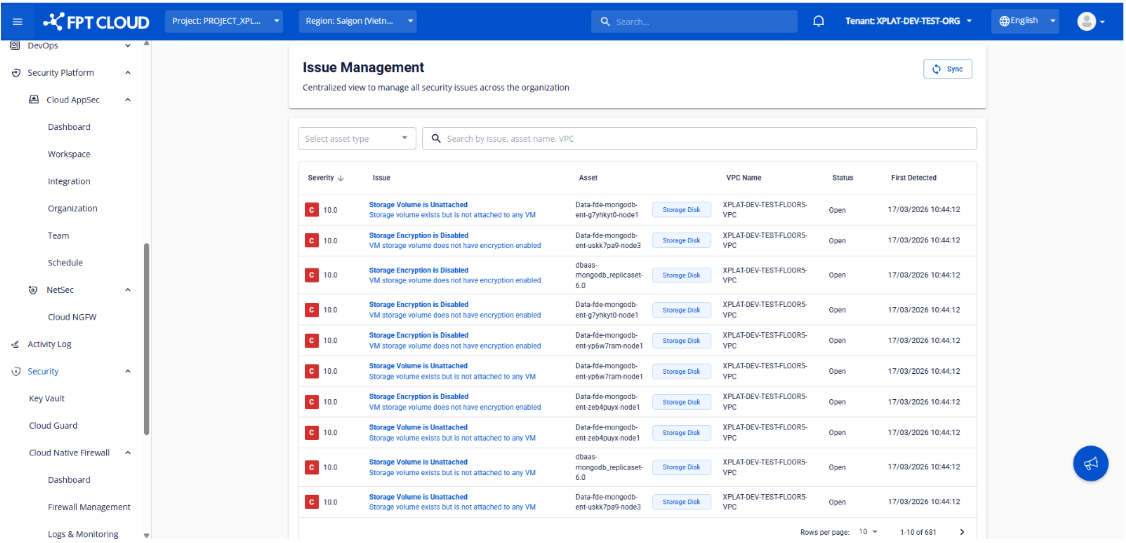Select Cloud NGFW menu item
Viewport: 1126px width, 543px height.
(x=72, y=317)
